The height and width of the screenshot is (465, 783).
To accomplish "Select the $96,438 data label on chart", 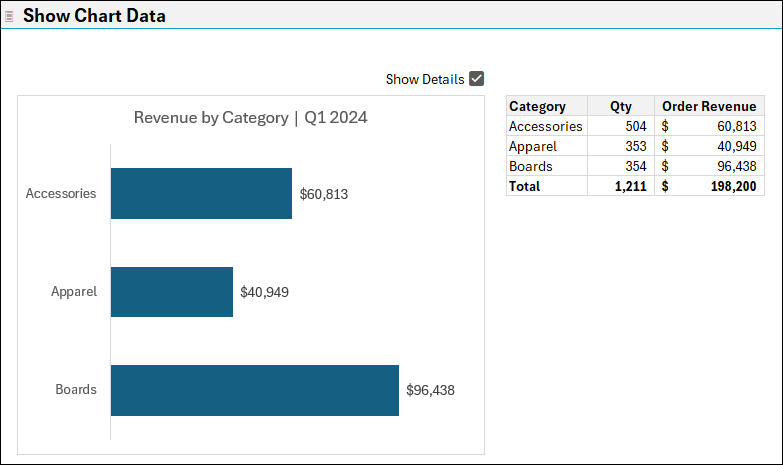I will pos(430,390).
